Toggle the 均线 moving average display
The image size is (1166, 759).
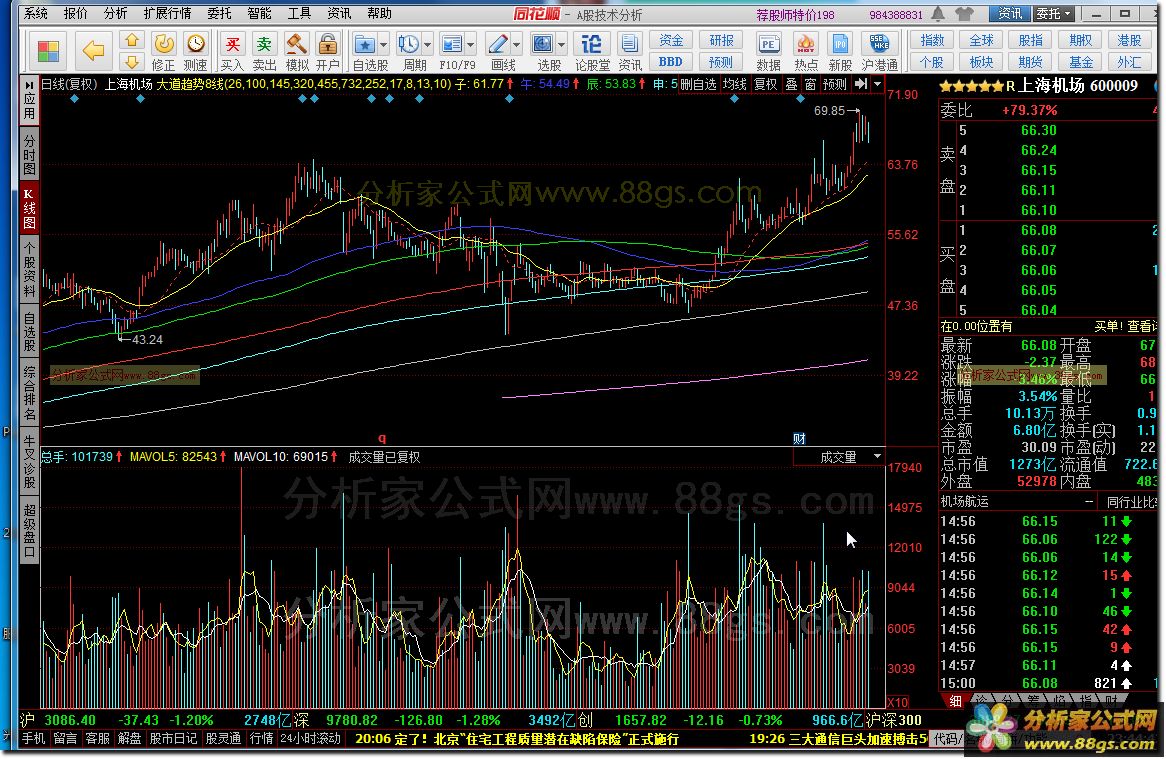pos(734,85)
